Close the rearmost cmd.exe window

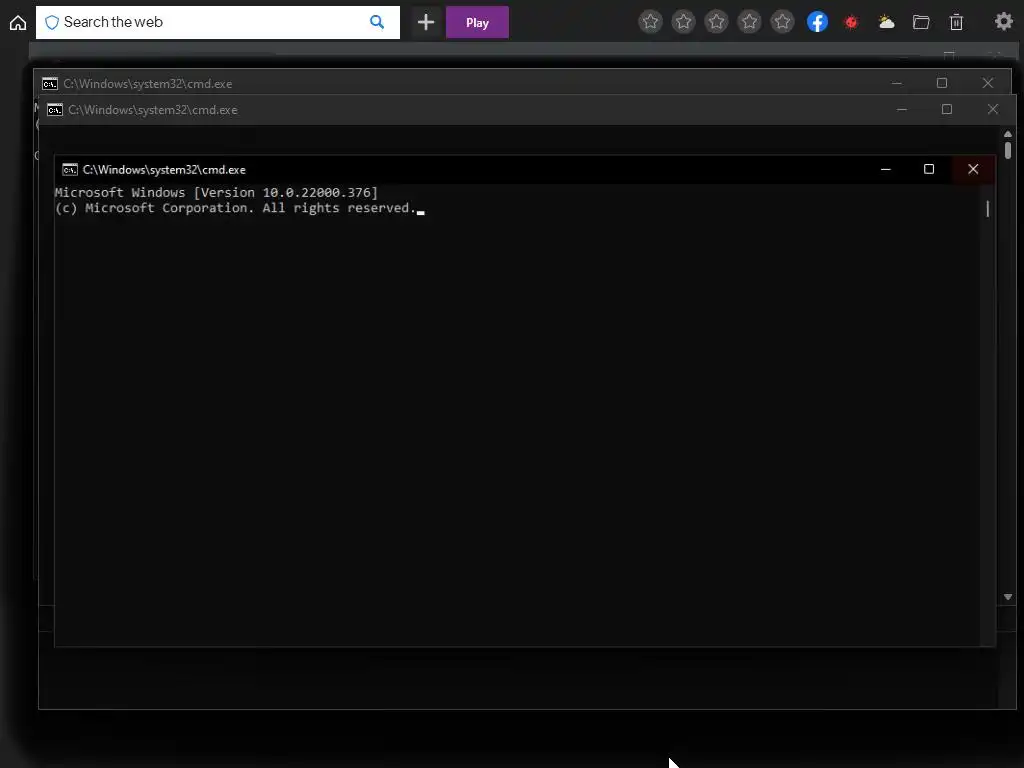987,83
